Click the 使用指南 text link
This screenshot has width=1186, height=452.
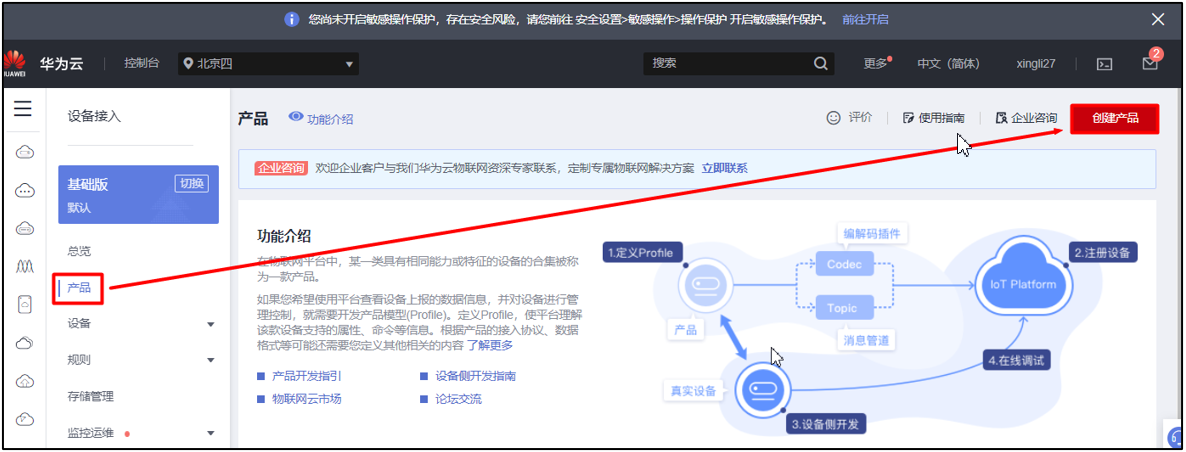942,118
